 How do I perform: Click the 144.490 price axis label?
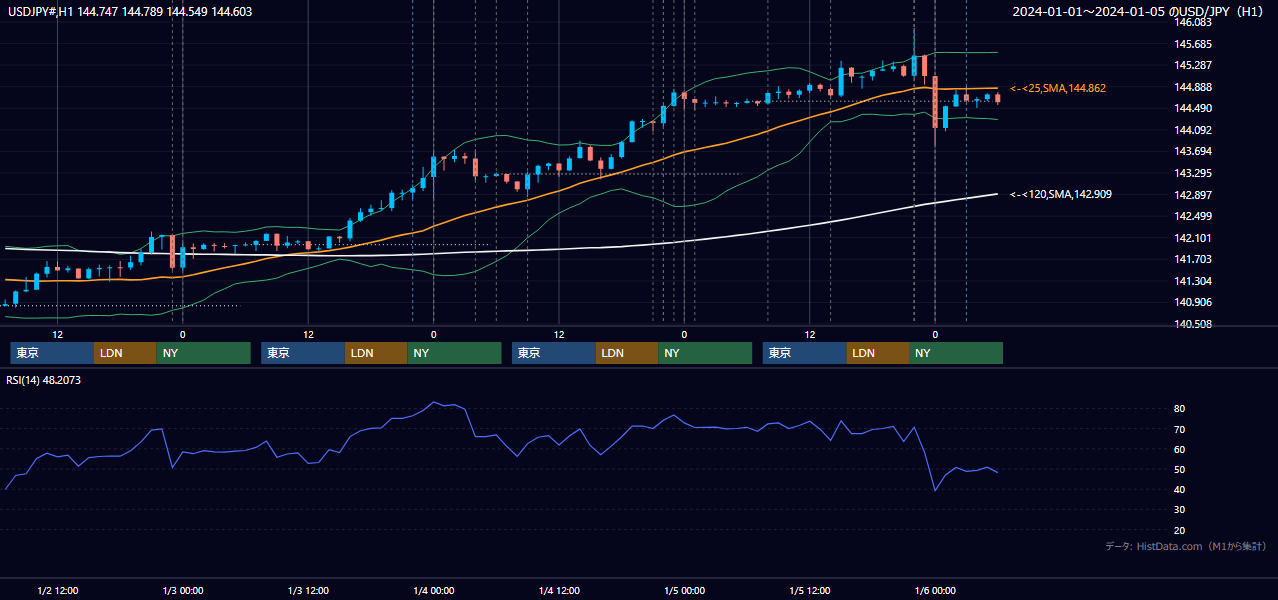coord(1194,108)
